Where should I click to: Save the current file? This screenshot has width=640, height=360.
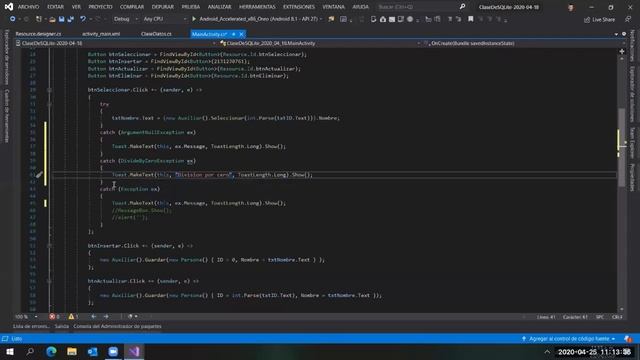click(61, 19)
